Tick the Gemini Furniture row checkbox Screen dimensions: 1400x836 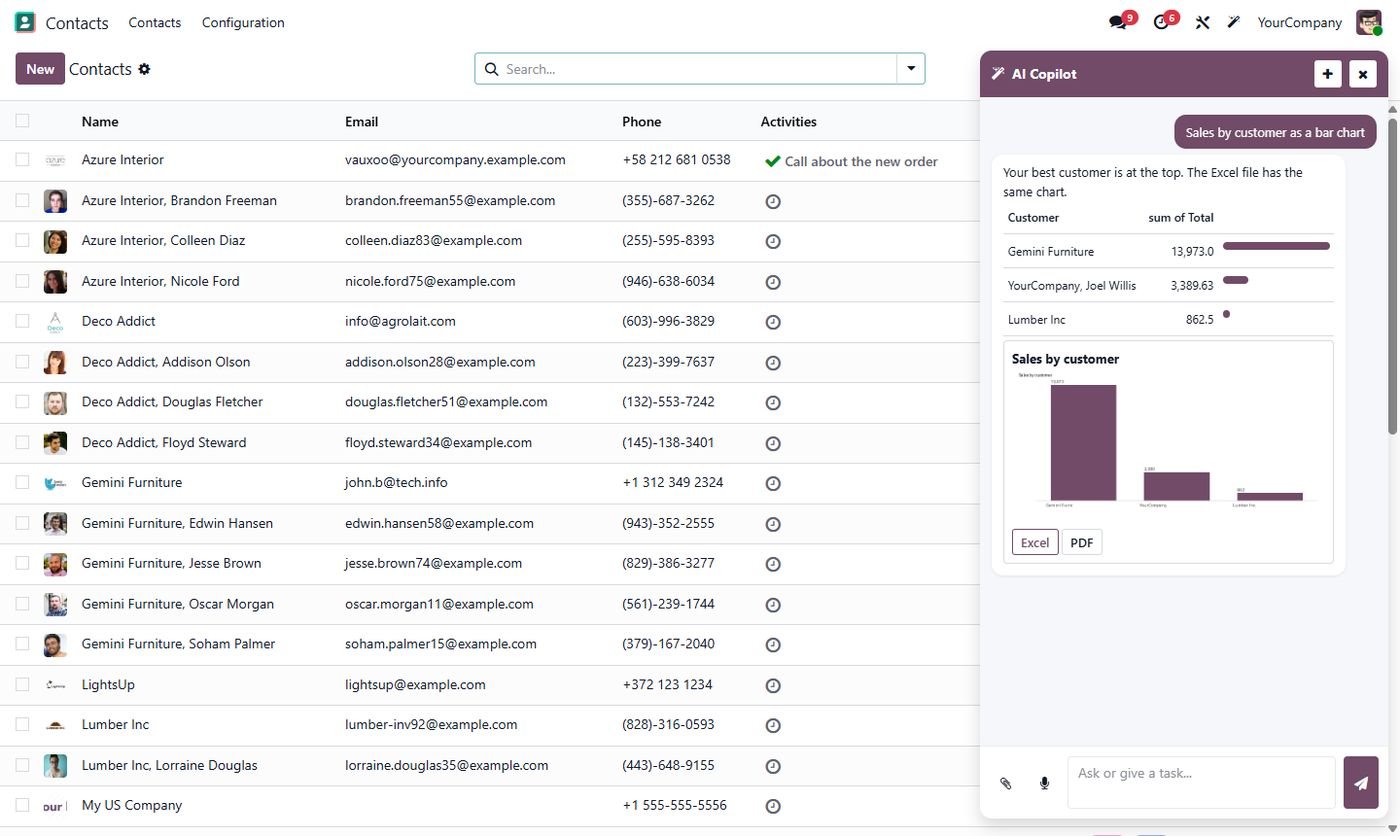[x=22, y=482]
